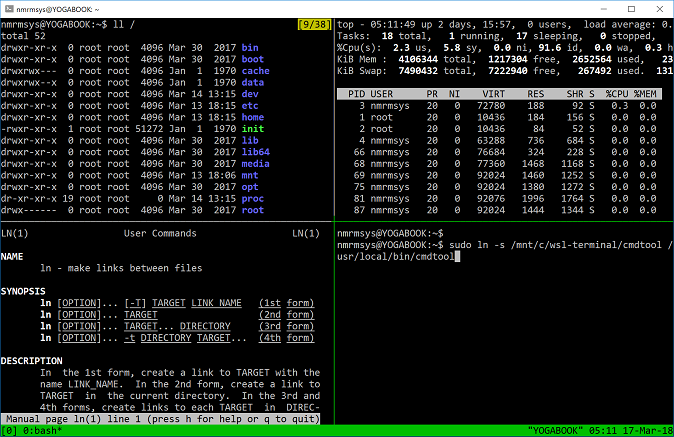Minimize the terminal window

coord(604,9)
